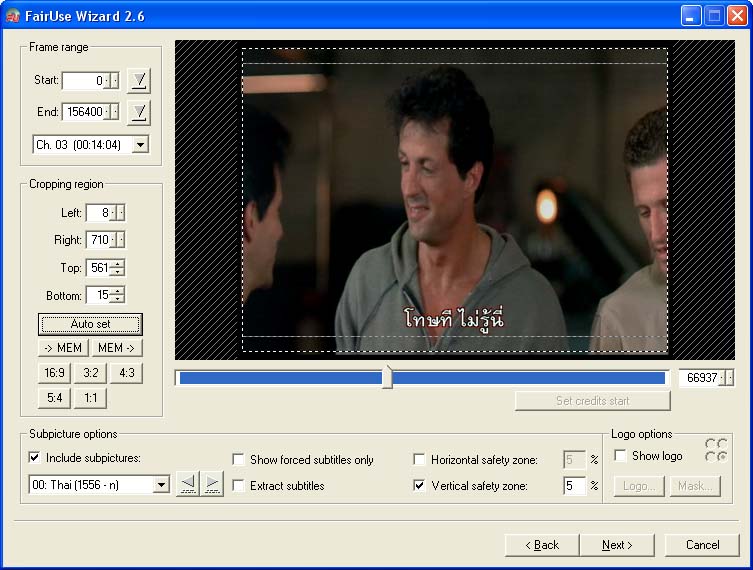
Task: Click Right crop field showing 710
Action: [x=99, y=240]
